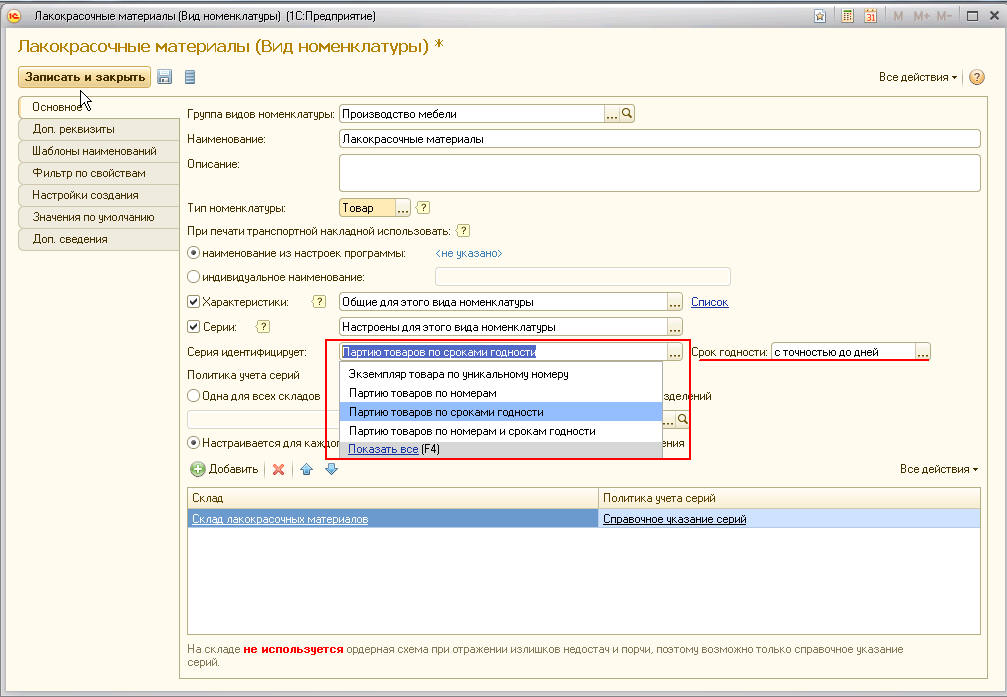Click magnifier icon beside Группа видов номенклатуры
The height and width of the screenshot is (697, 1007).
point(627,114)
